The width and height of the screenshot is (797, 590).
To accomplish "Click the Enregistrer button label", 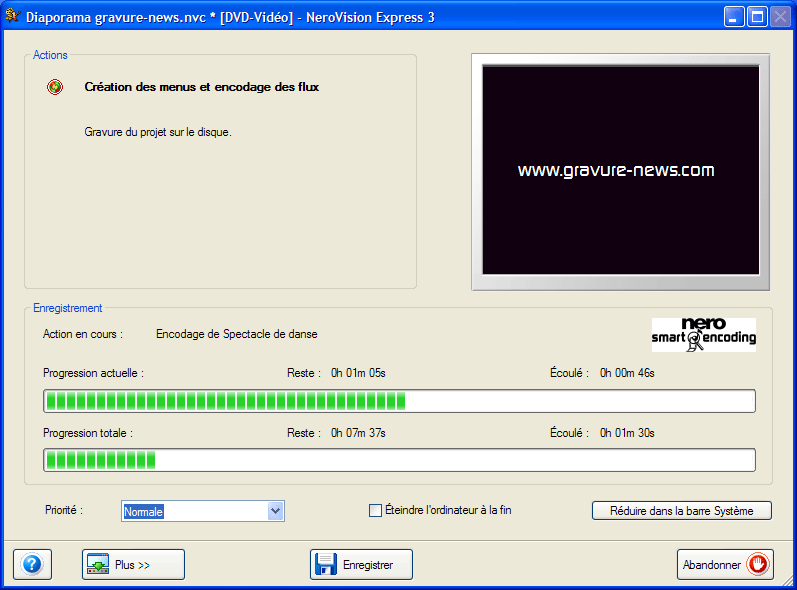I will pos(368,565).
